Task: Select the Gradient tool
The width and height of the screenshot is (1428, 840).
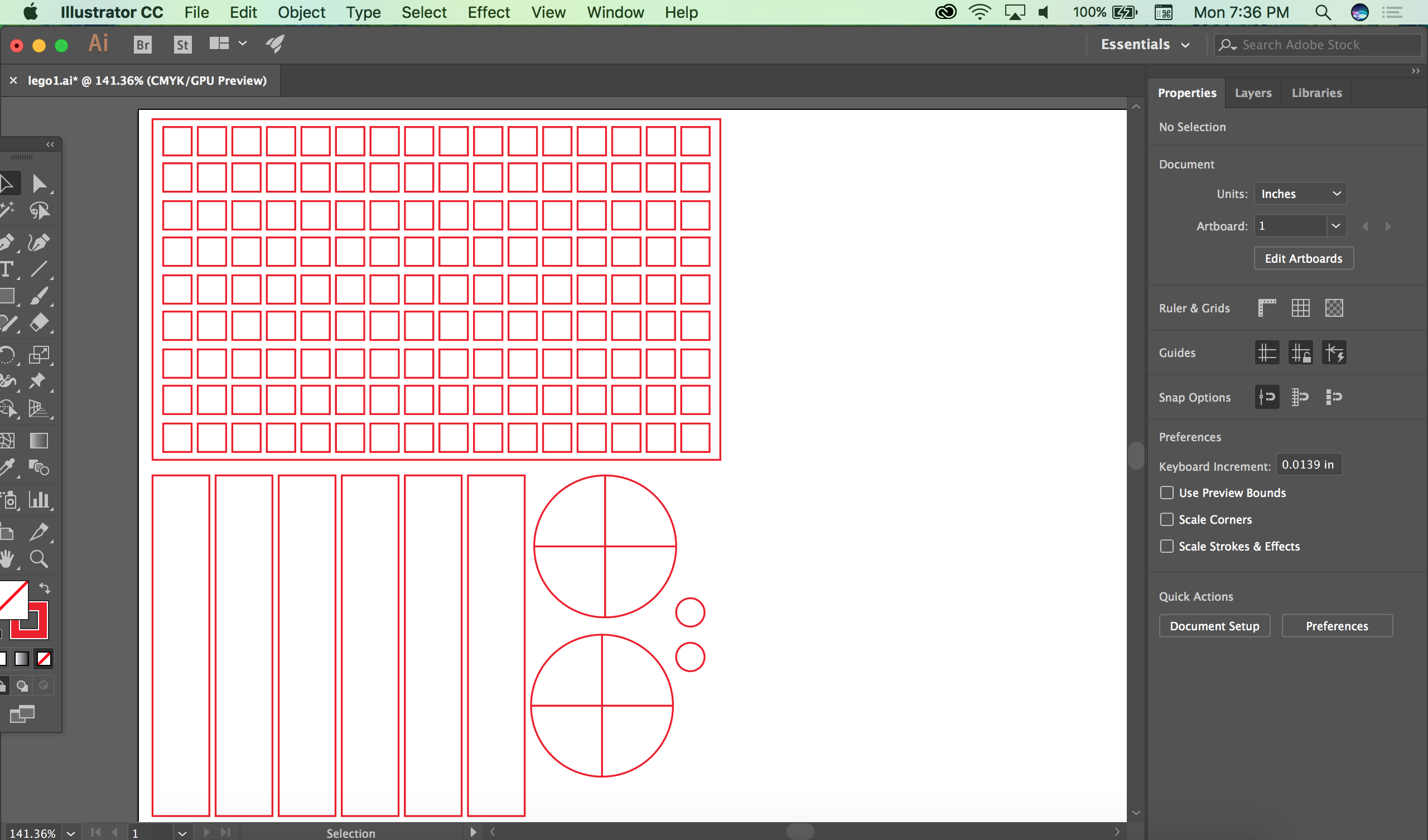Action: pos(39,441)
